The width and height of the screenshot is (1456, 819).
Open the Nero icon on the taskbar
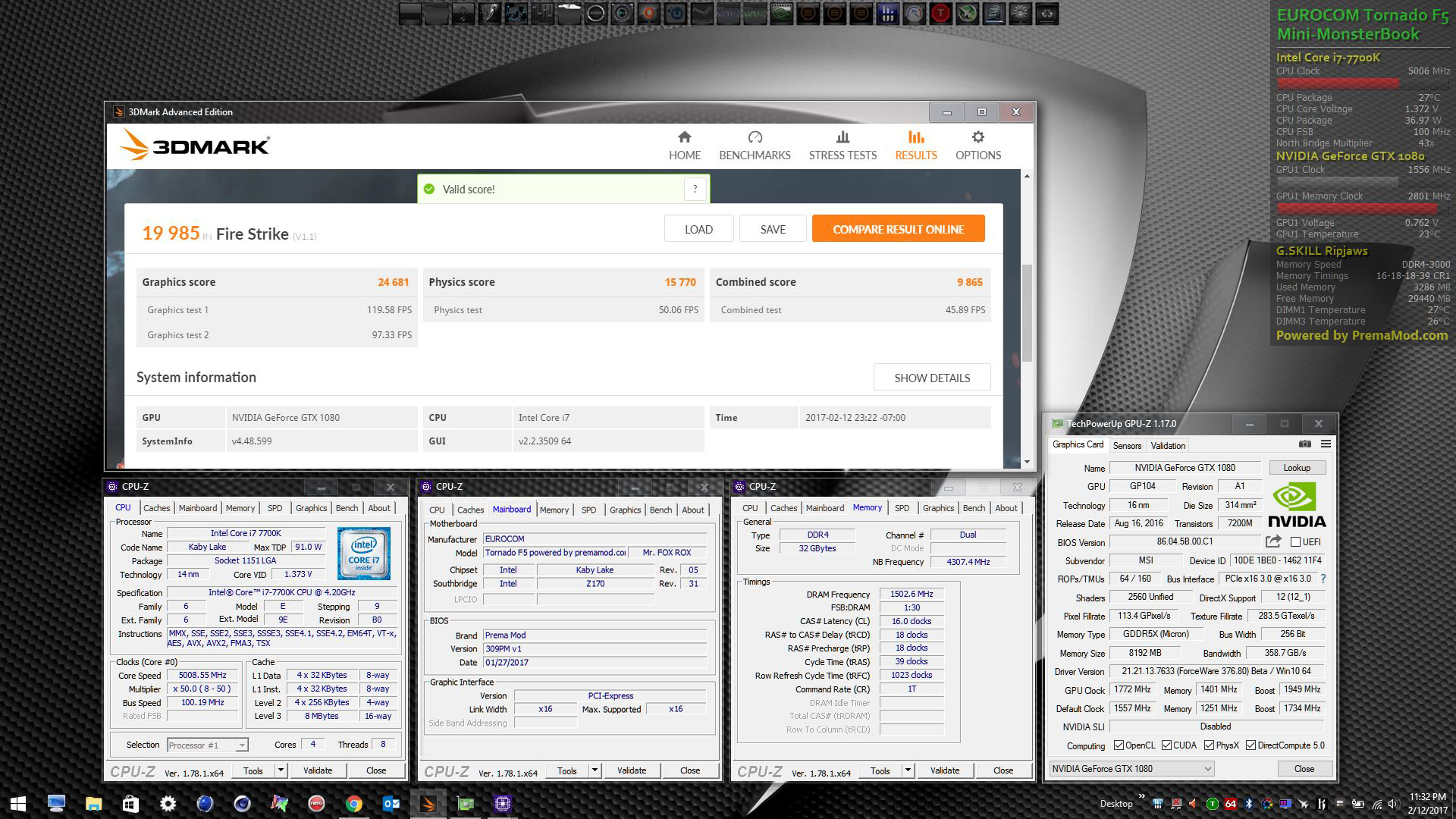pyautogui.click(x=316, y=803)
